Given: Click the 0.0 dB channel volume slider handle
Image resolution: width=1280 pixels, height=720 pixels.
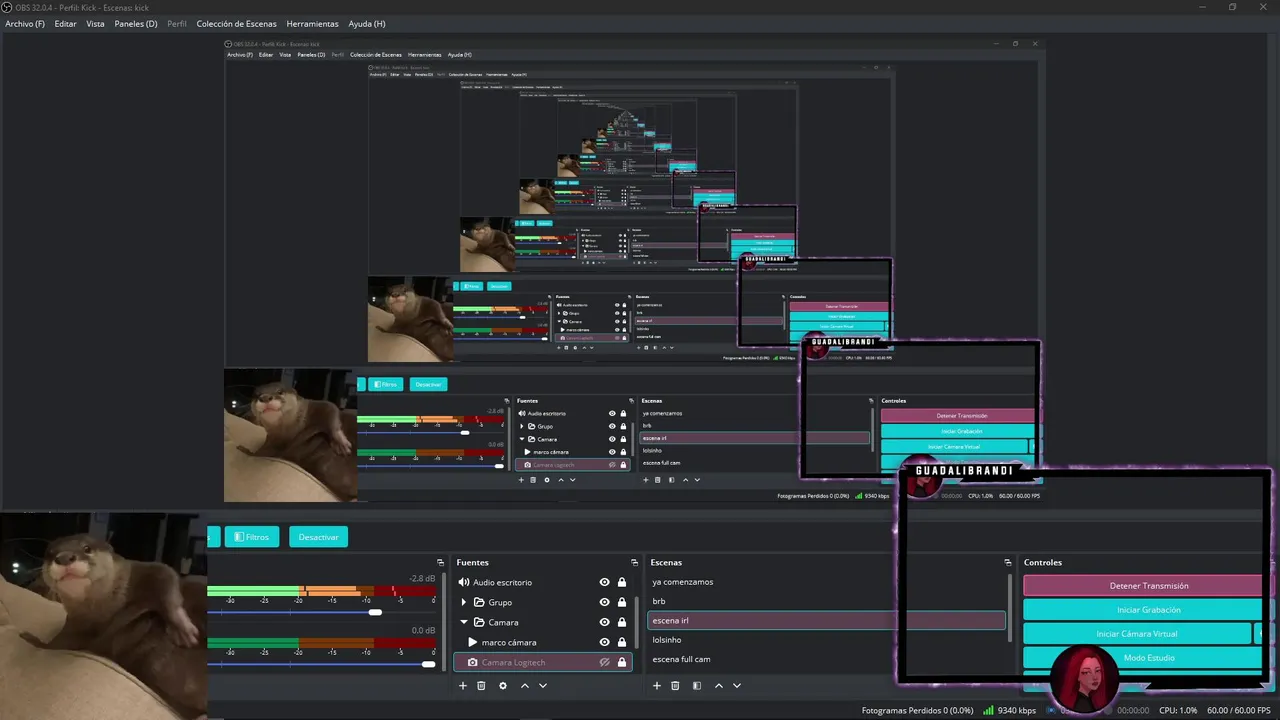Looking at the screenshot, I should tap(429, 664).
